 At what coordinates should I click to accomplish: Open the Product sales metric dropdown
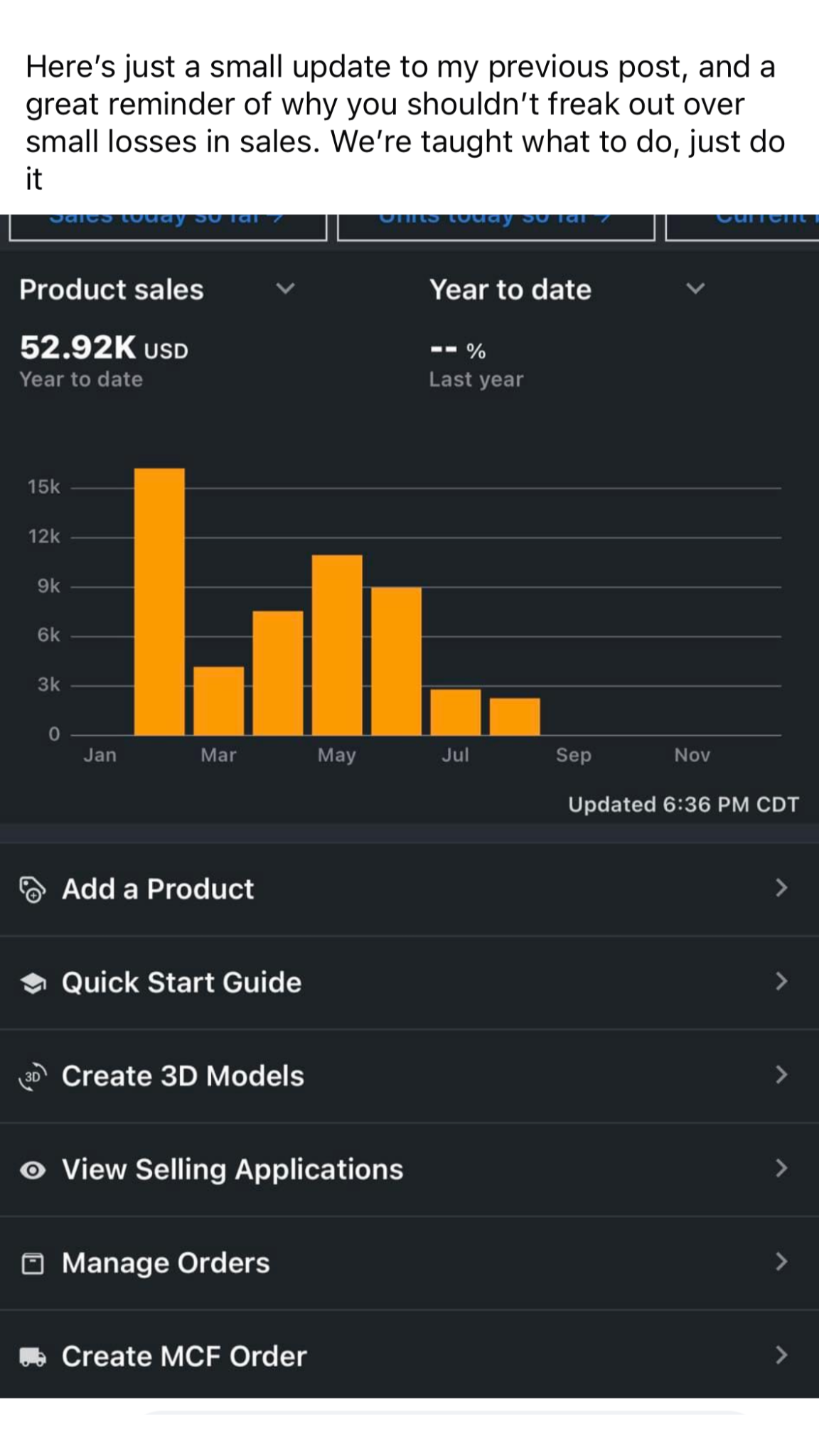coord(285,289)
